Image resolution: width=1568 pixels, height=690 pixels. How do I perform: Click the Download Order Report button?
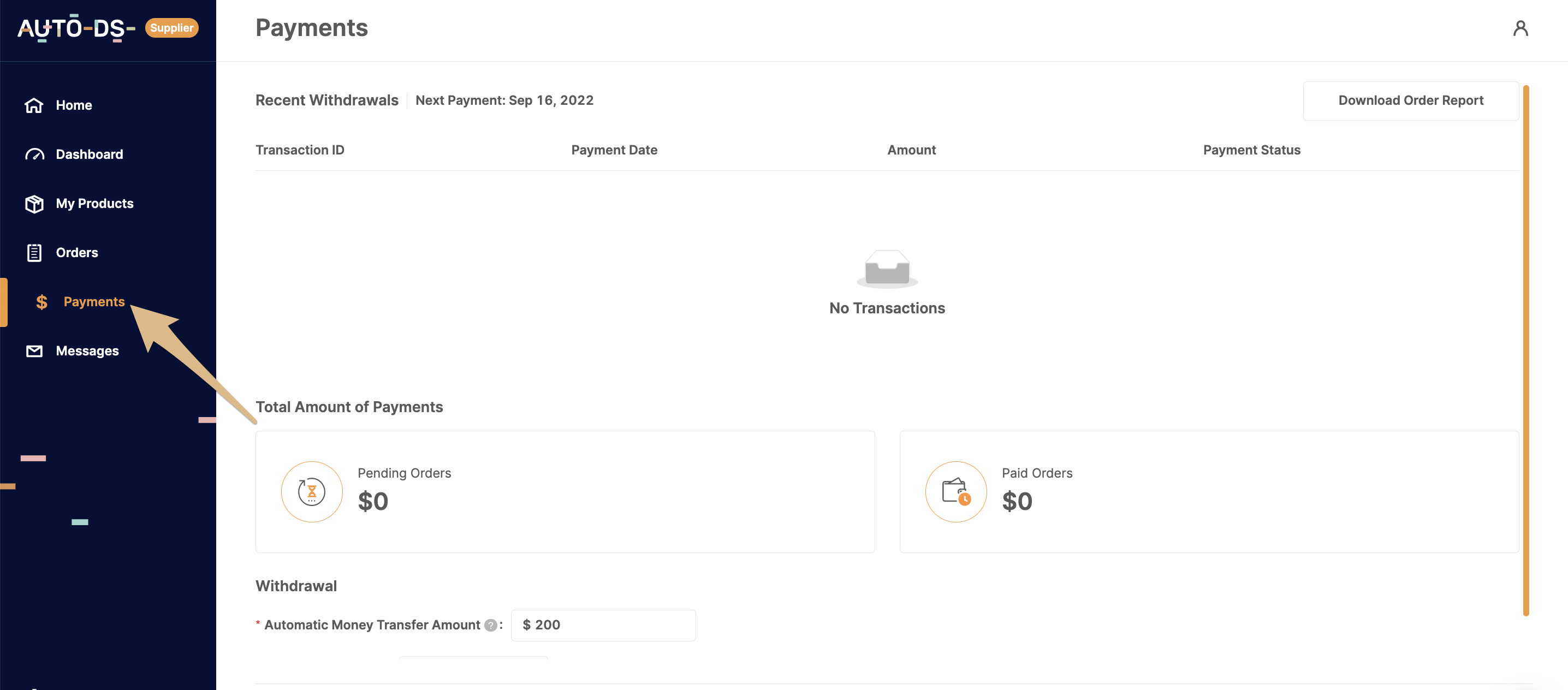click(x=1410, y=100)
